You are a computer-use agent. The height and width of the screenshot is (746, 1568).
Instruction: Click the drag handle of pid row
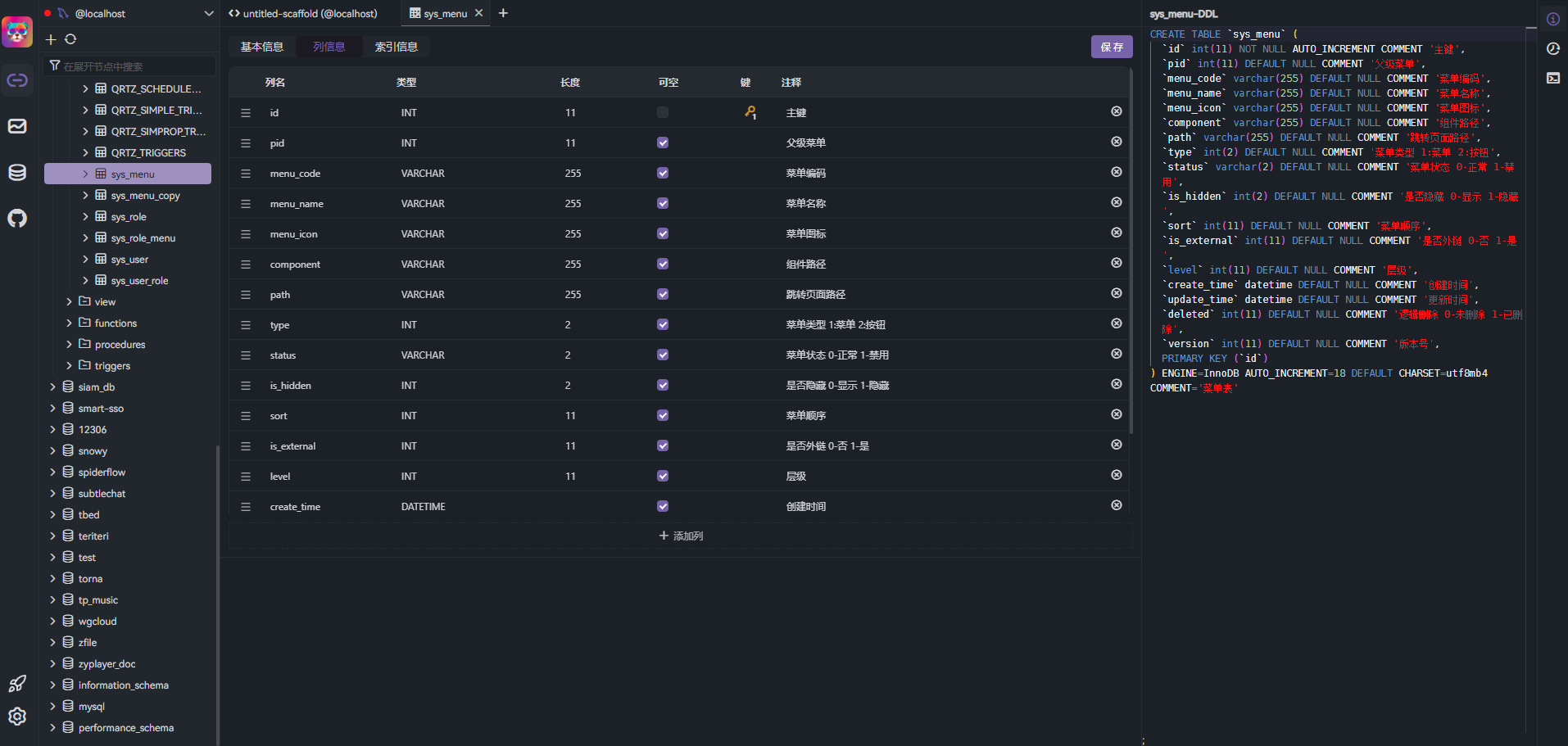point(246,143)
